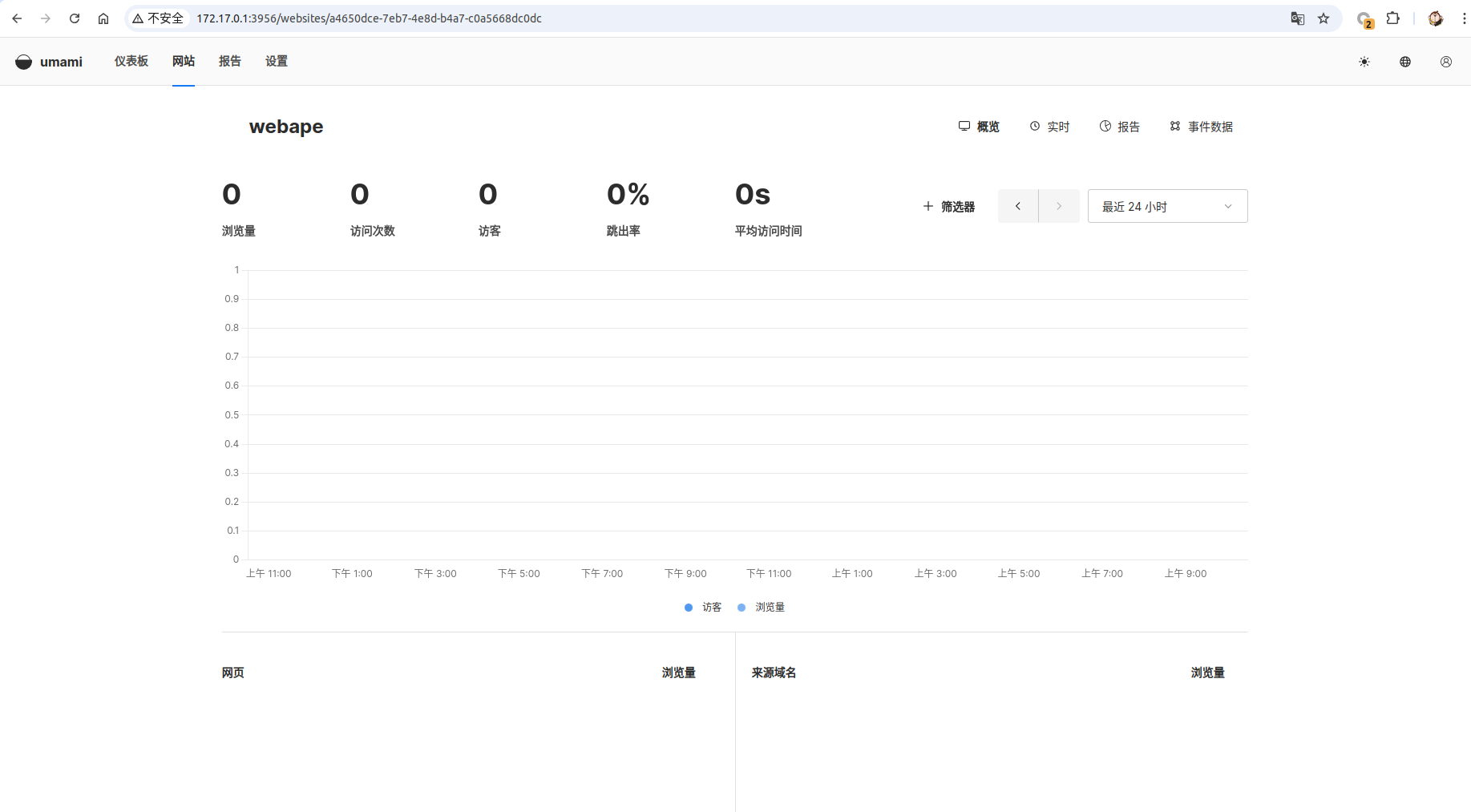Reload the page
The height and width of the screenshot is (812, 1471).
pyautogui.click(x=75, y=18)
